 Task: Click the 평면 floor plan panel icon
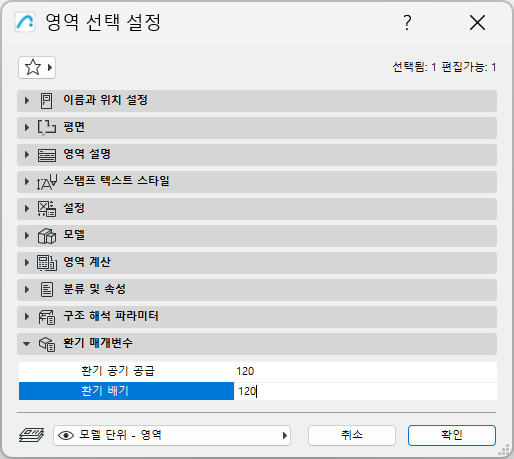coord(47,128)
